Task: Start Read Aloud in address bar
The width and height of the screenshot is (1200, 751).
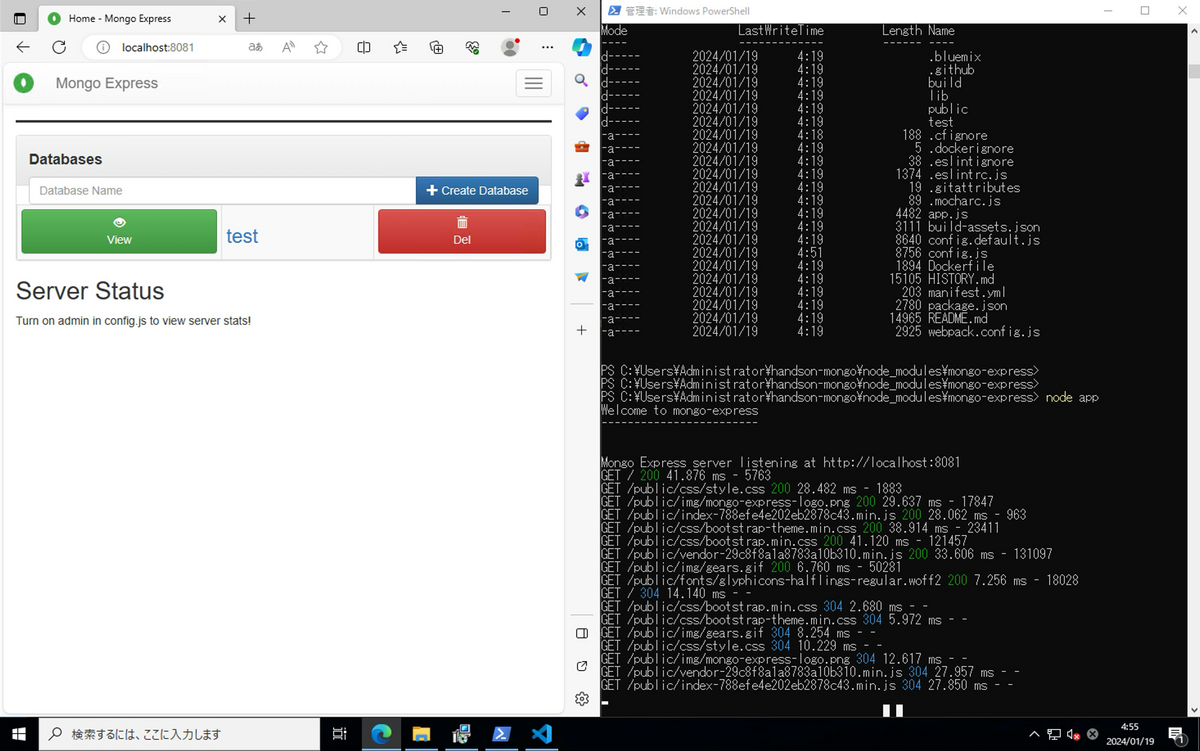Action: coord(288,47)
